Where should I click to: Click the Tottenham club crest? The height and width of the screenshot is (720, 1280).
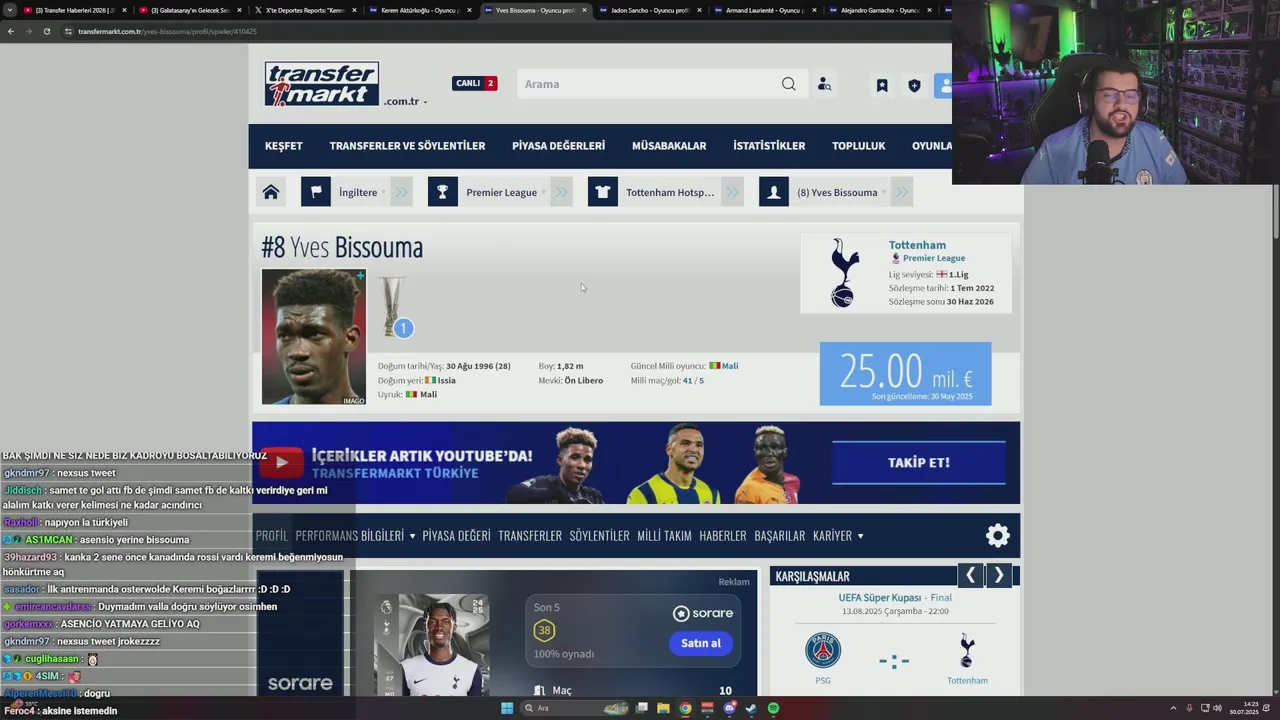pos(844,273)
